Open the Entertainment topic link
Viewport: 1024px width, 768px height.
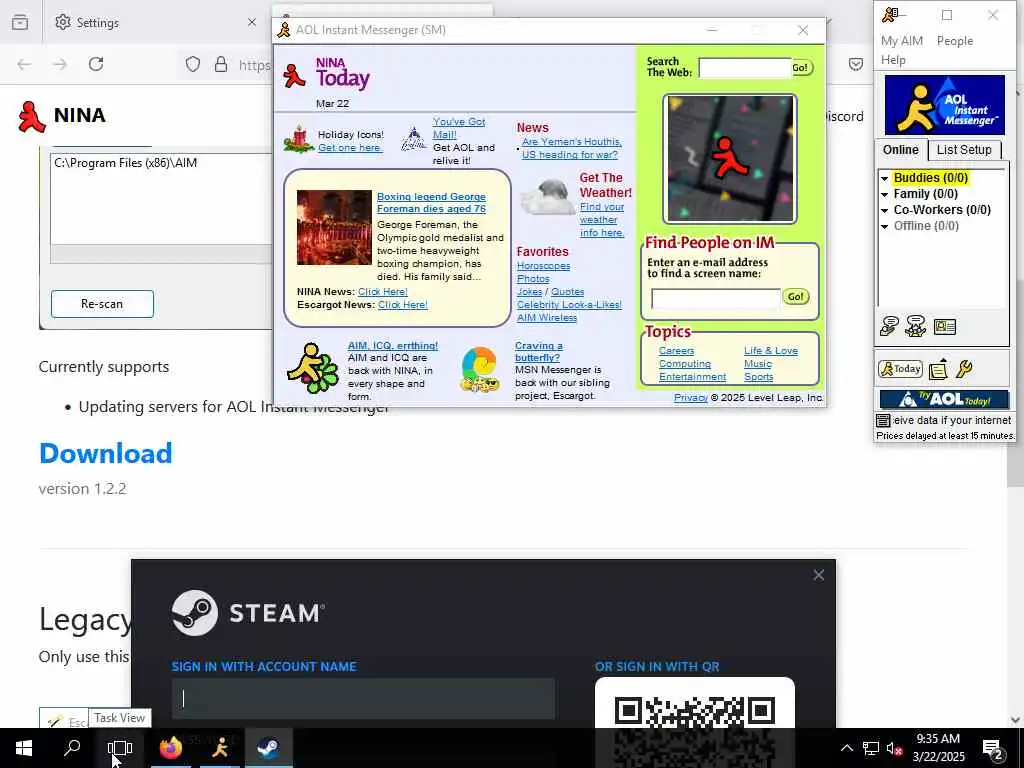(692, 377)
